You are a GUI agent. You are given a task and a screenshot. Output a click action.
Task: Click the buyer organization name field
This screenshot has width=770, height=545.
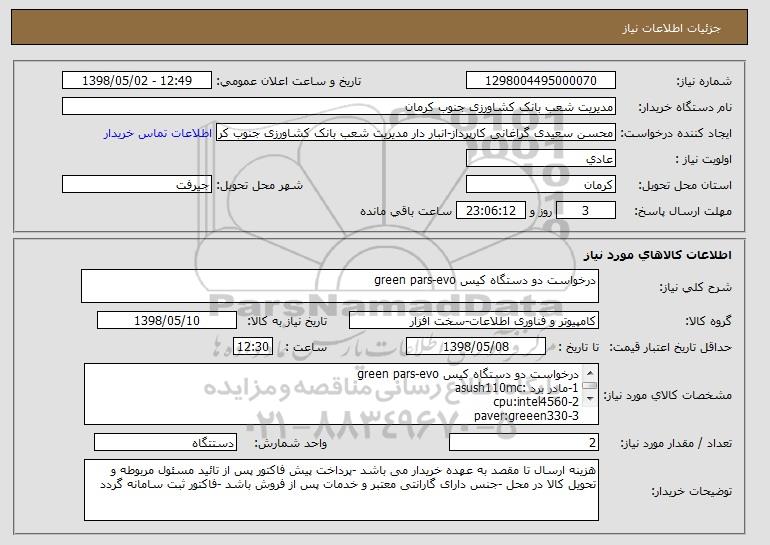coord(339,107)
